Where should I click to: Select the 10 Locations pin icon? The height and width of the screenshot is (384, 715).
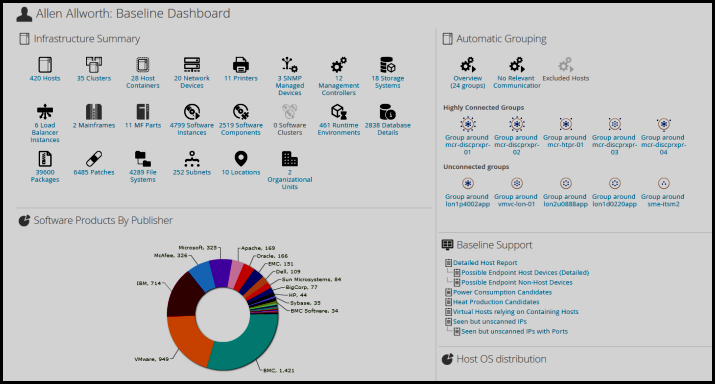(x=241, y=159)
